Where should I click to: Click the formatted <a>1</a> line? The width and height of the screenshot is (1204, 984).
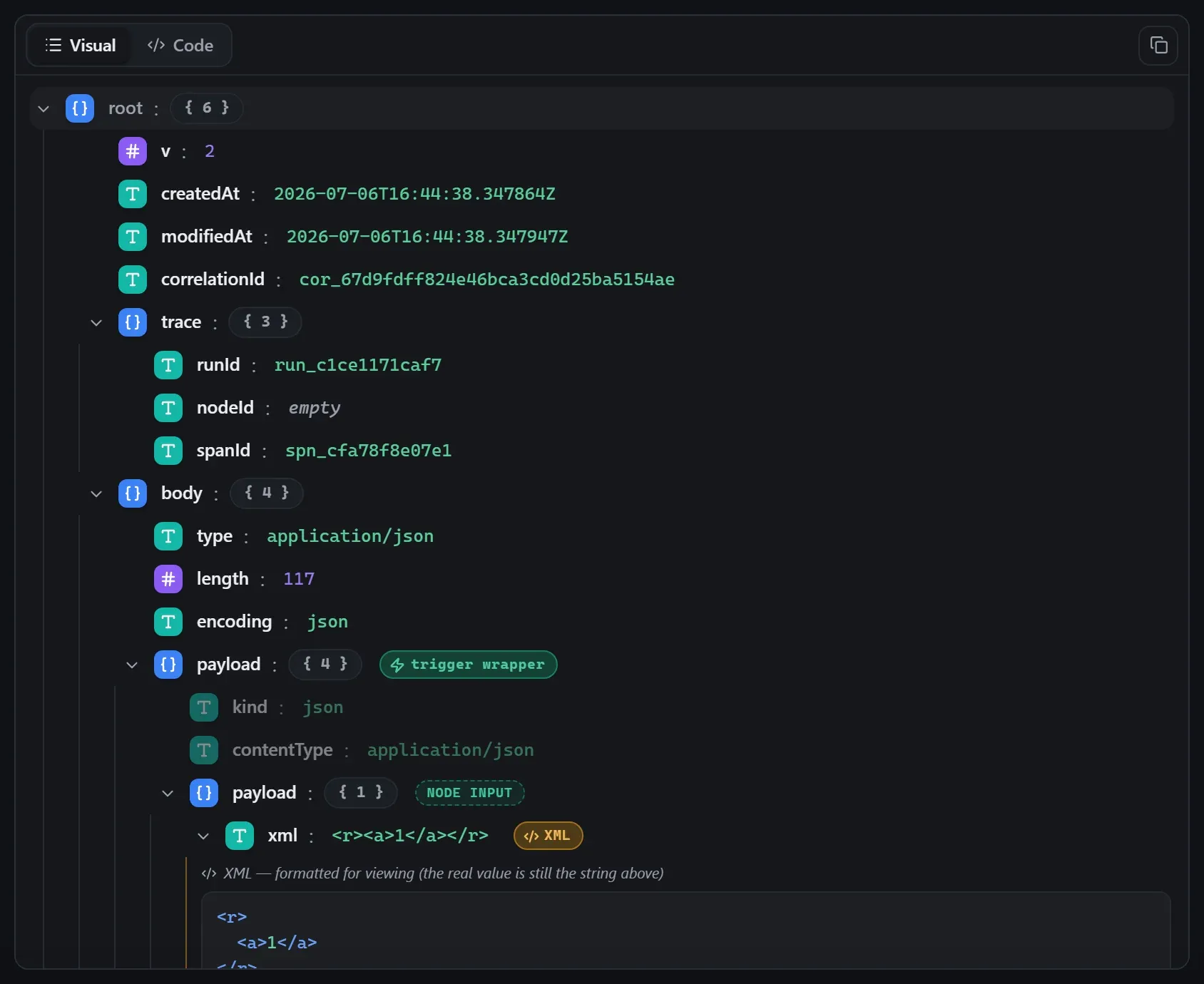pyautogui.click(x=277, y=943)
